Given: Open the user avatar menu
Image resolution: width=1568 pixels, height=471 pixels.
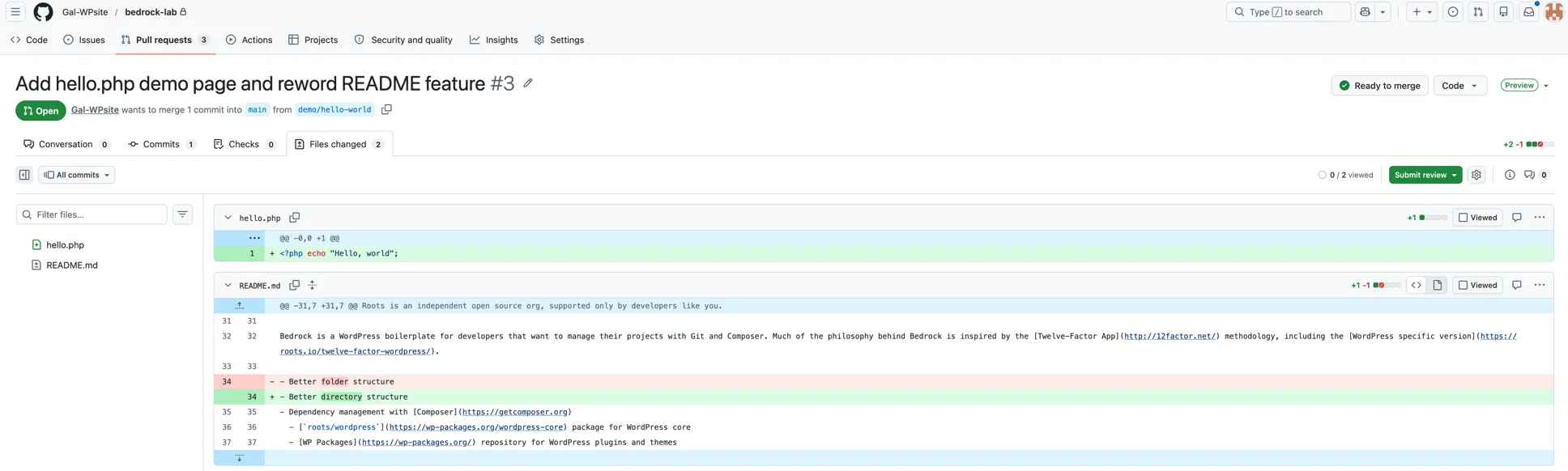Looking at the screenshot, I should point(1553,12).
